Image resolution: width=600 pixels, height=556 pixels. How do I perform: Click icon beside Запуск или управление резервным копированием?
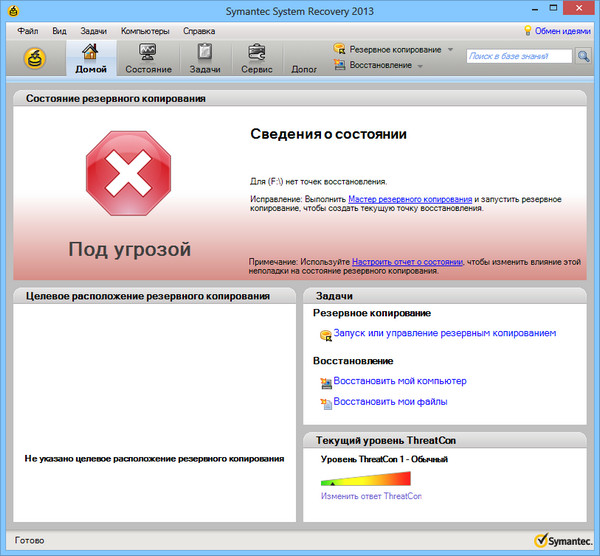coord(326,336)
